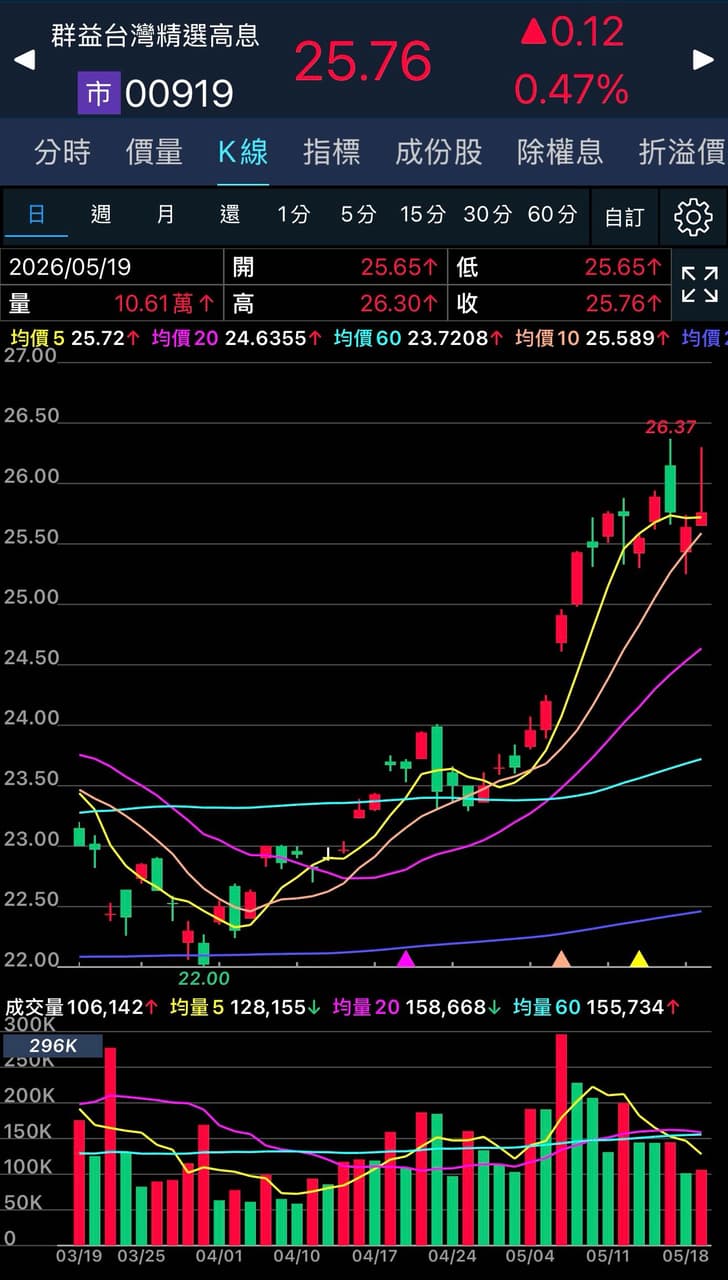Viewport: 728px width, 1280px height.
Task: Select the 月 monthly period
Action: click(166, 214)
